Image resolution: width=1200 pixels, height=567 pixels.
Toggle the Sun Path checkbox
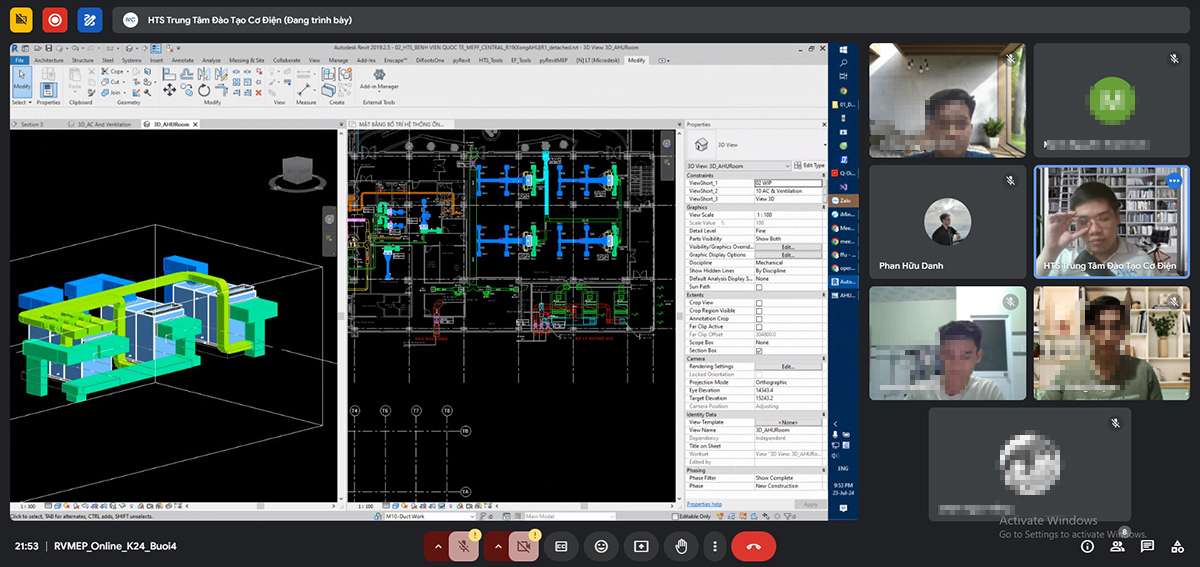pos(759,287)
